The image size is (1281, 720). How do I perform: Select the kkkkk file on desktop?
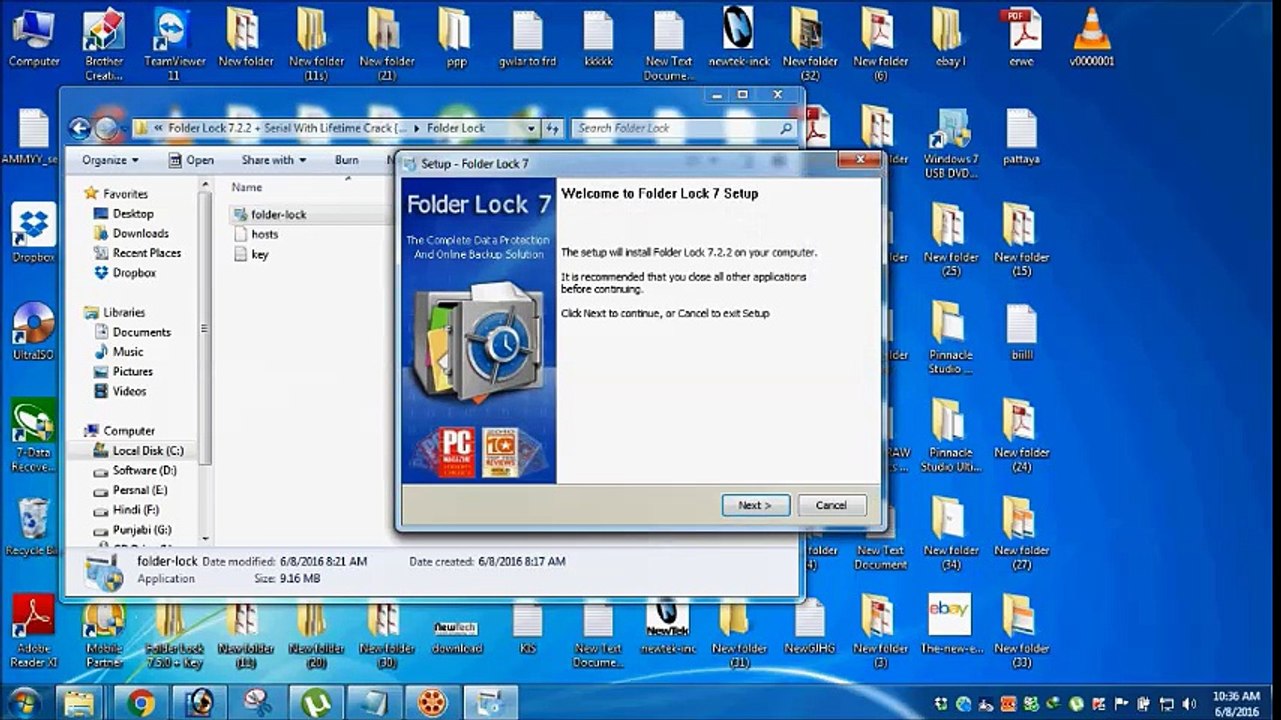598,38
